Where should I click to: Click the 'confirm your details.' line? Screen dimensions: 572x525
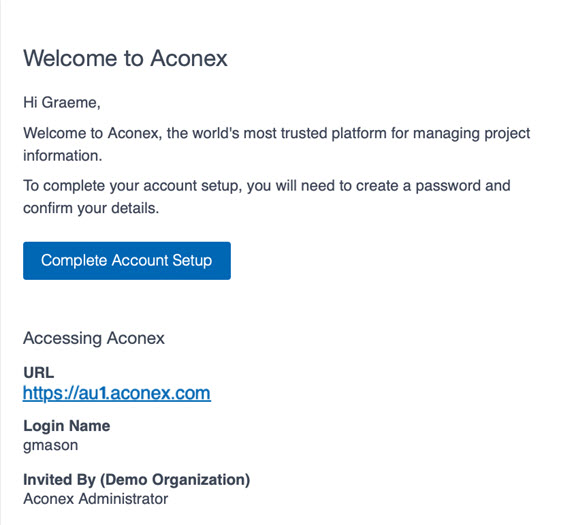tap(91, 208)
